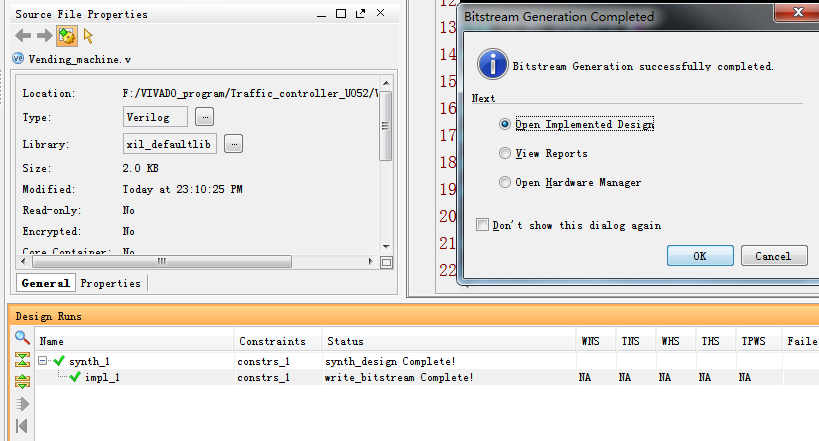Switch to the General tab

[x=45, y=283]
